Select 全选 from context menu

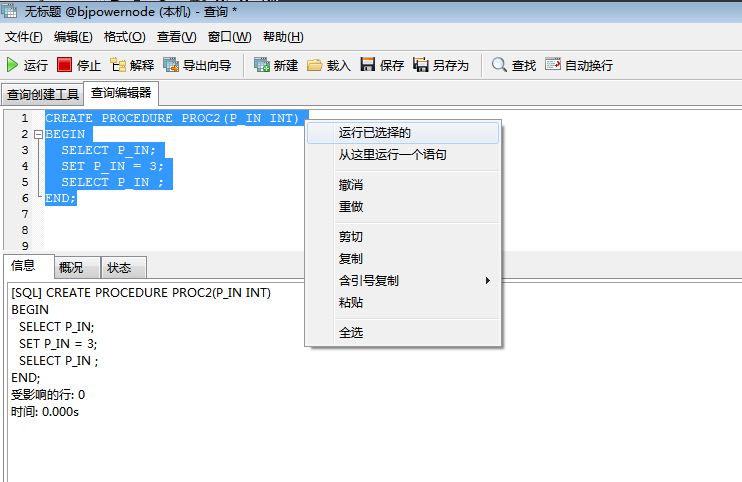tap(403, 333)
